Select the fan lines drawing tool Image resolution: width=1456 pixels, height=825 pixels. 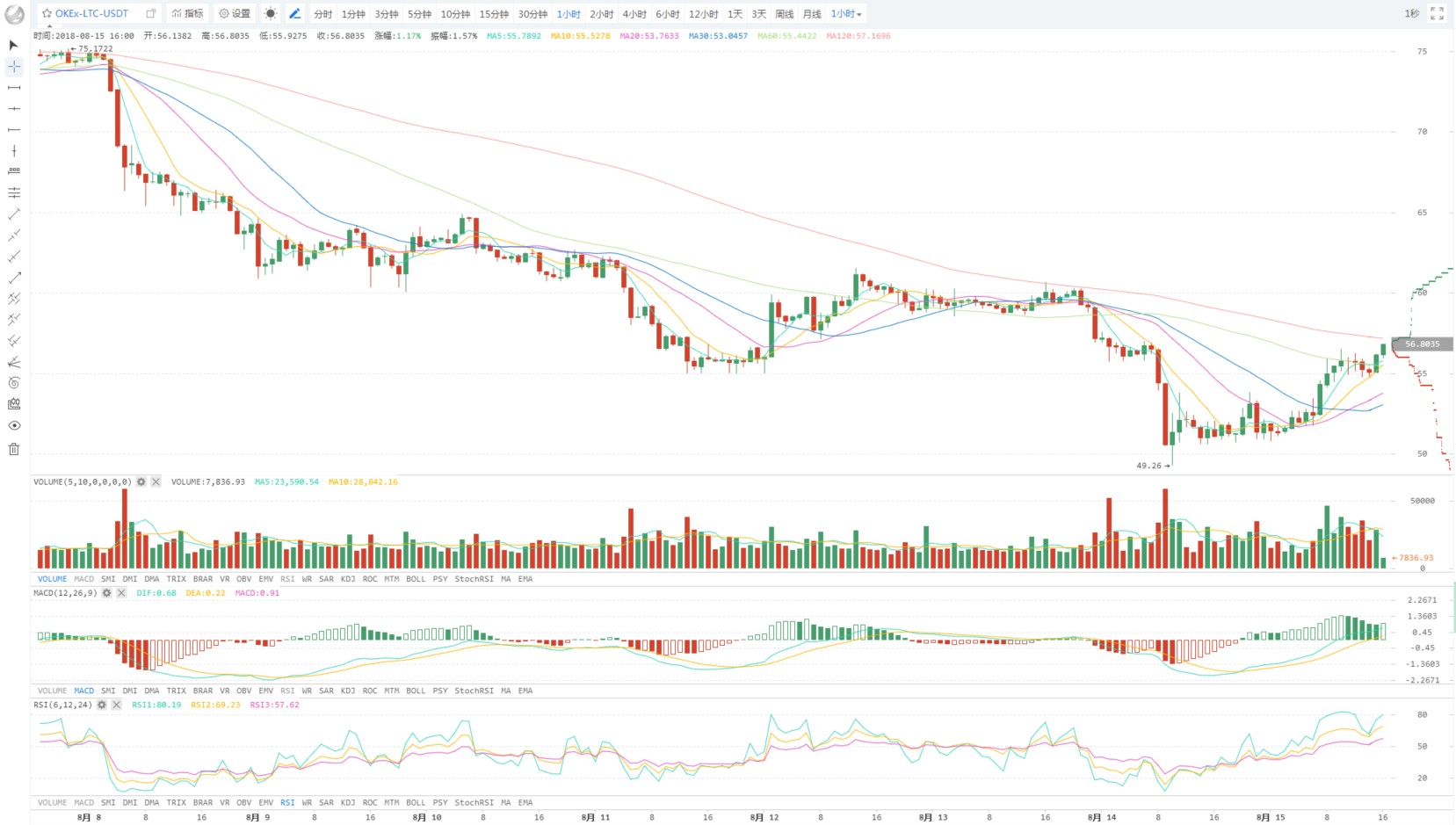pos(14,362)
